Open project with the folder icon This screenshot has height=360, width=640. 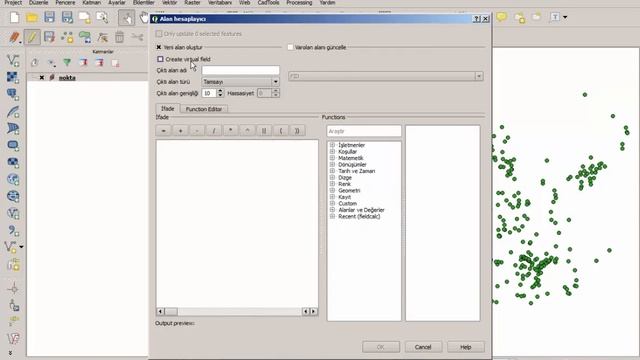point(32,18)
